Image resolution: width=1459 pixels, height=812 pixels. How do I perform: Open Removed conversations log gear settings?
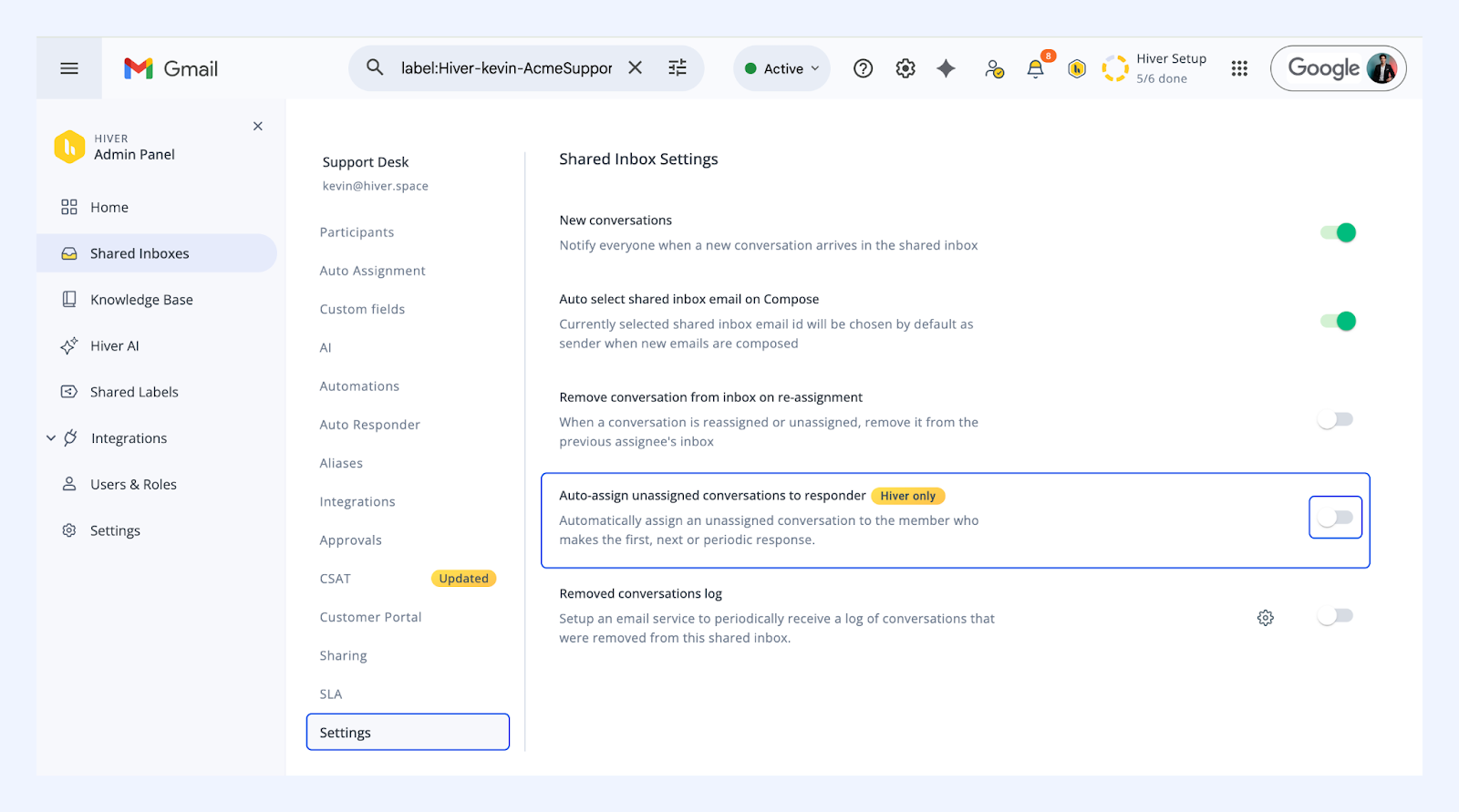pyautogui.click(x=1266, y=618)
